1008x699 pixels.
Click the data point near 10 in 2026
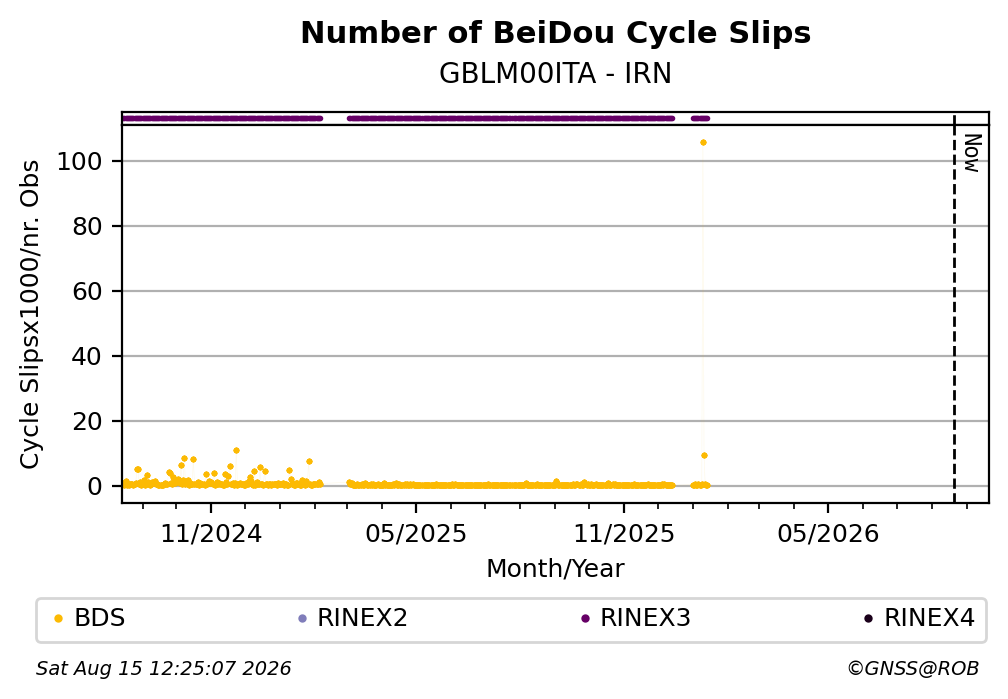[x=704, y=455]
